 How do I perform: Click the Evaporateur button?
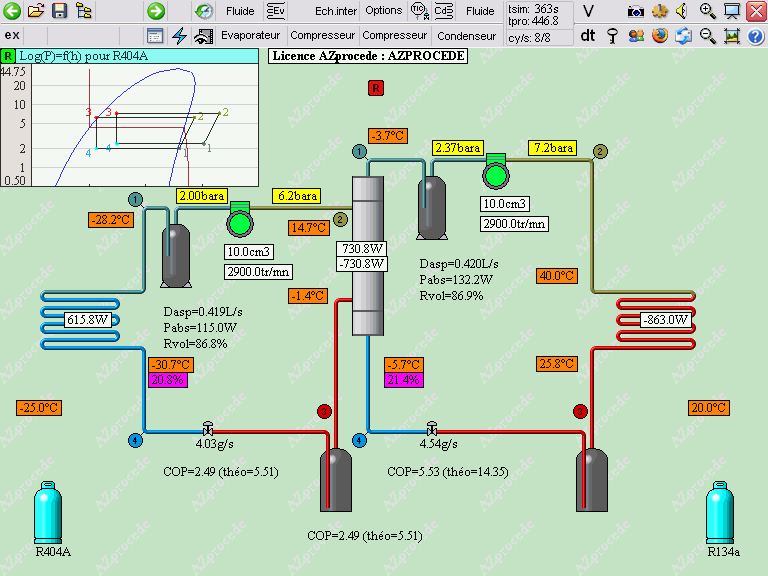click(250, 35)
